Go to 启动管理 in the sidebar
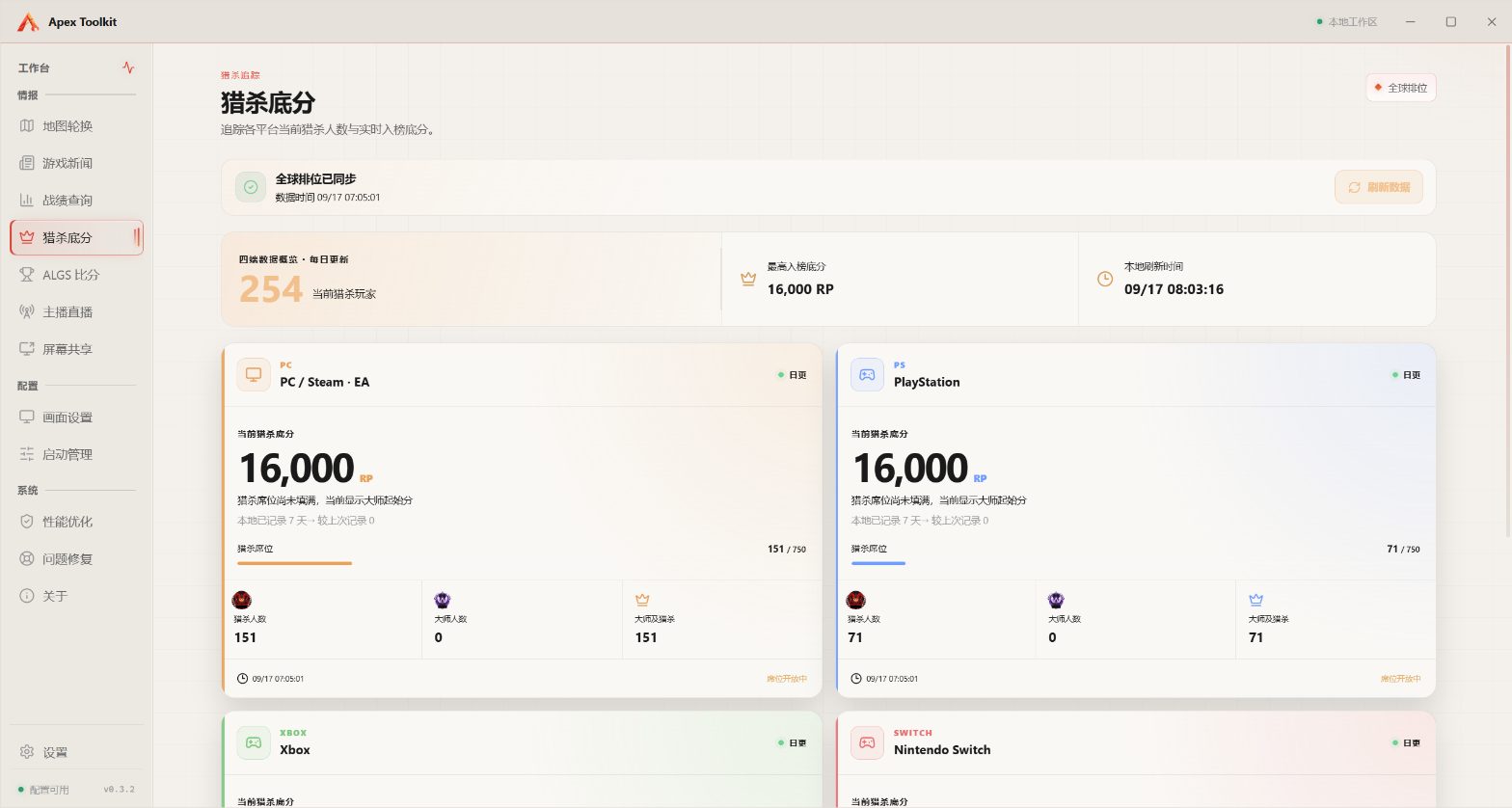 click(76, 454)
